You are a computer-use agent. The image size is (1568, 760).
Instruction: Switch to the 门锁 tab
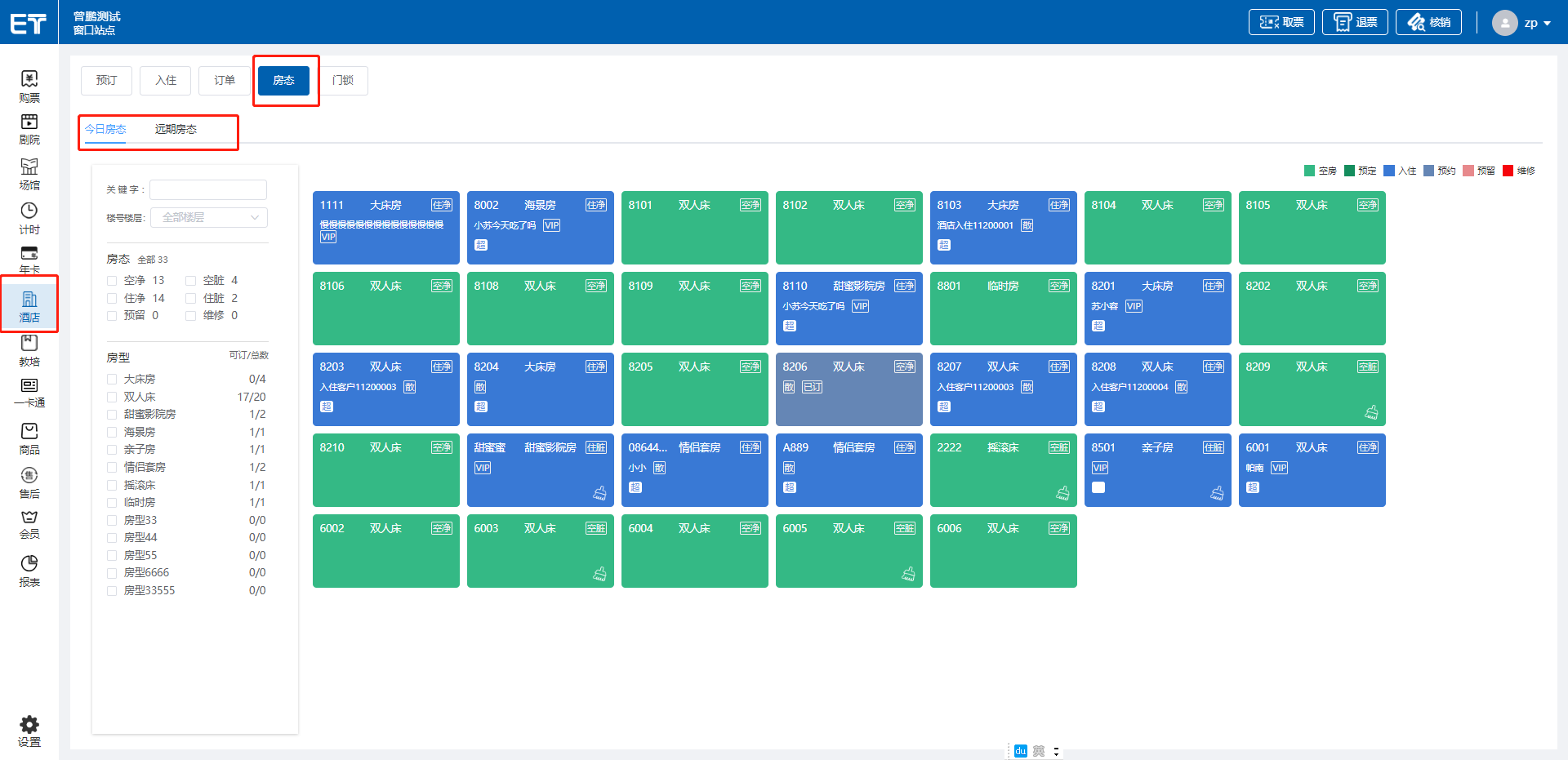[x=343, y=80]
